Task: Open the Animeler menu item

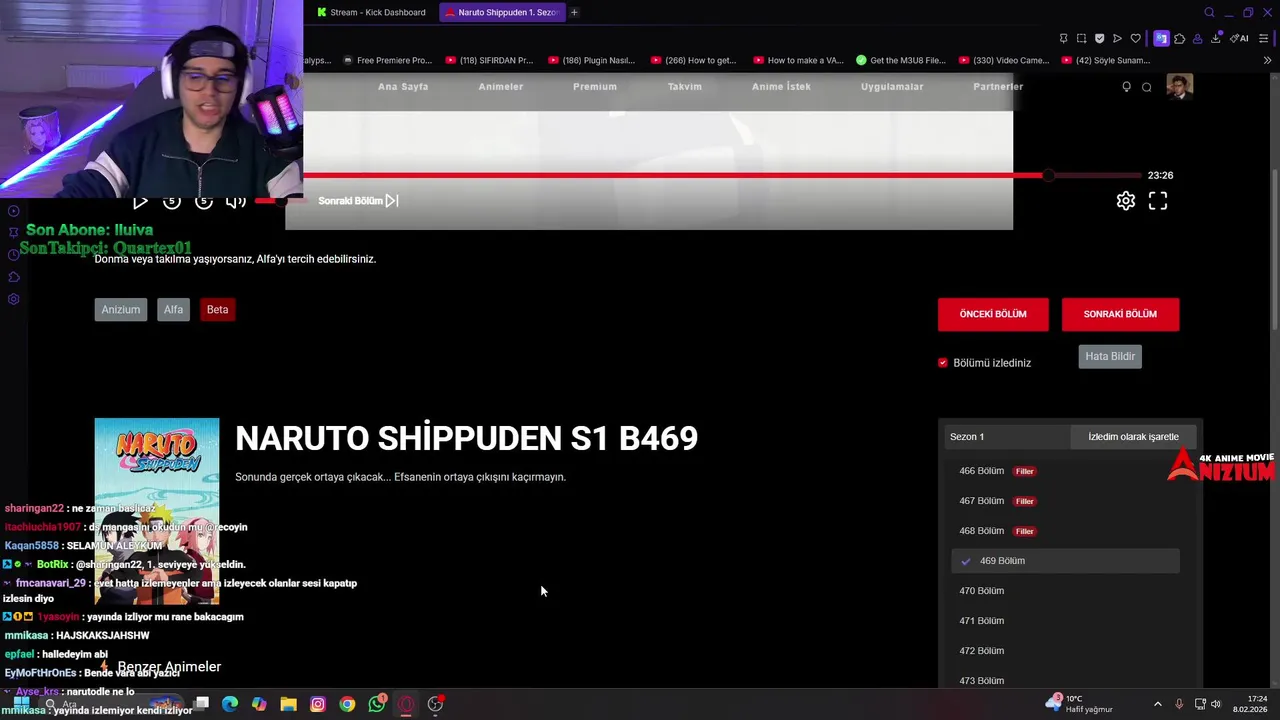Action: click(x=501, y=87)
